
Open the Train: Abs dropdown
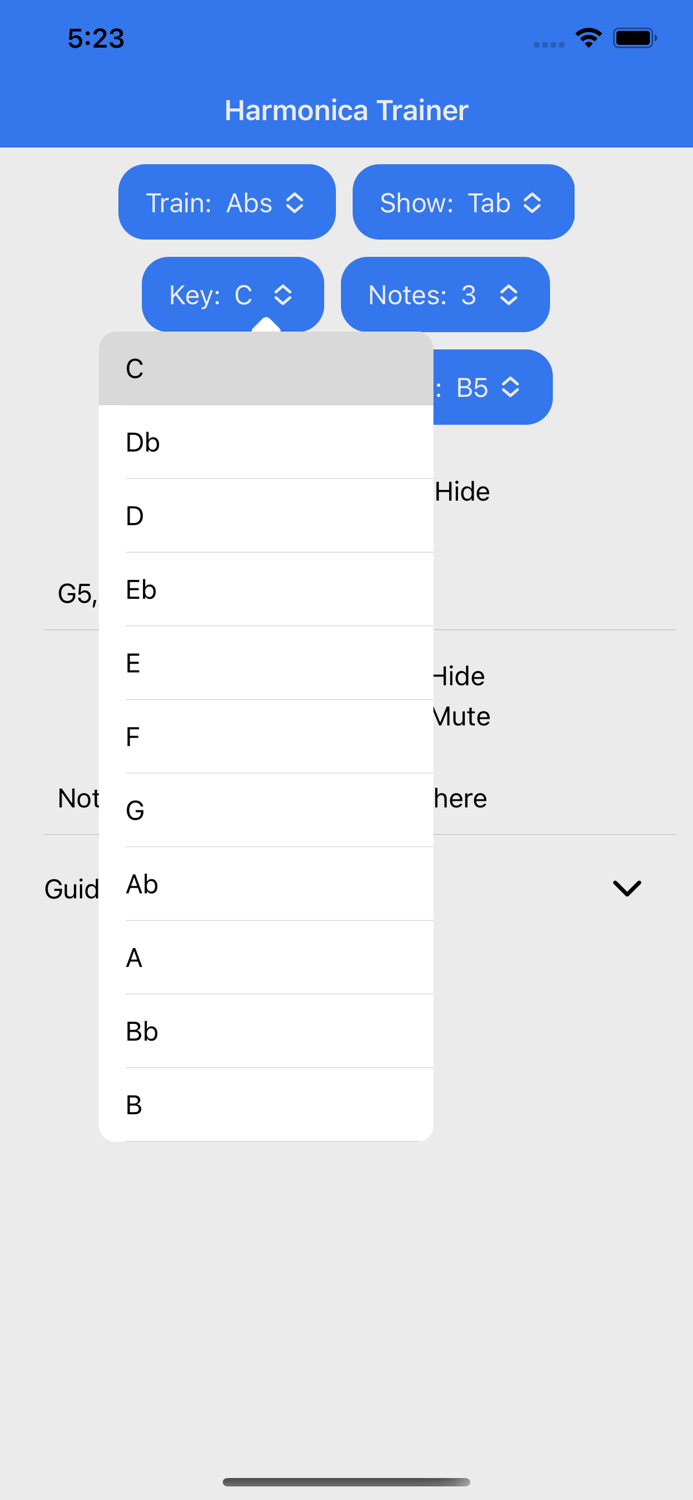pyautogui.click(x=227, y=203)
